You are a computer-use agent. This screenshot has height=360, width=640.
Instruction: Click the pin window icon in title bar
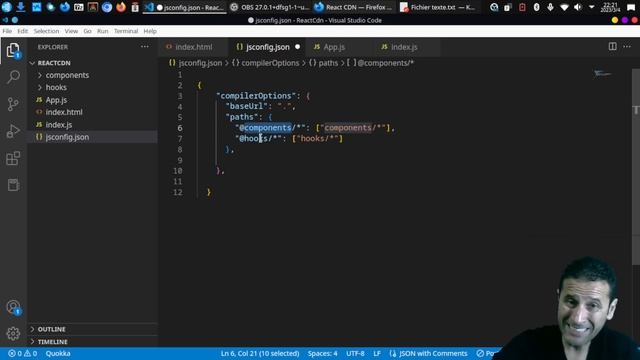[x=15, y=20]
